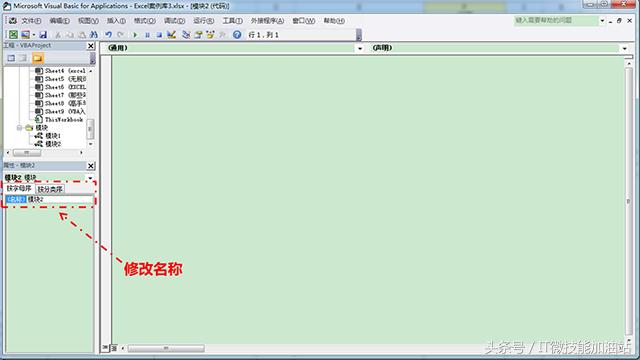Open the 文件 menu
Viewport: 640px width, 360px height.
[31, 20]
